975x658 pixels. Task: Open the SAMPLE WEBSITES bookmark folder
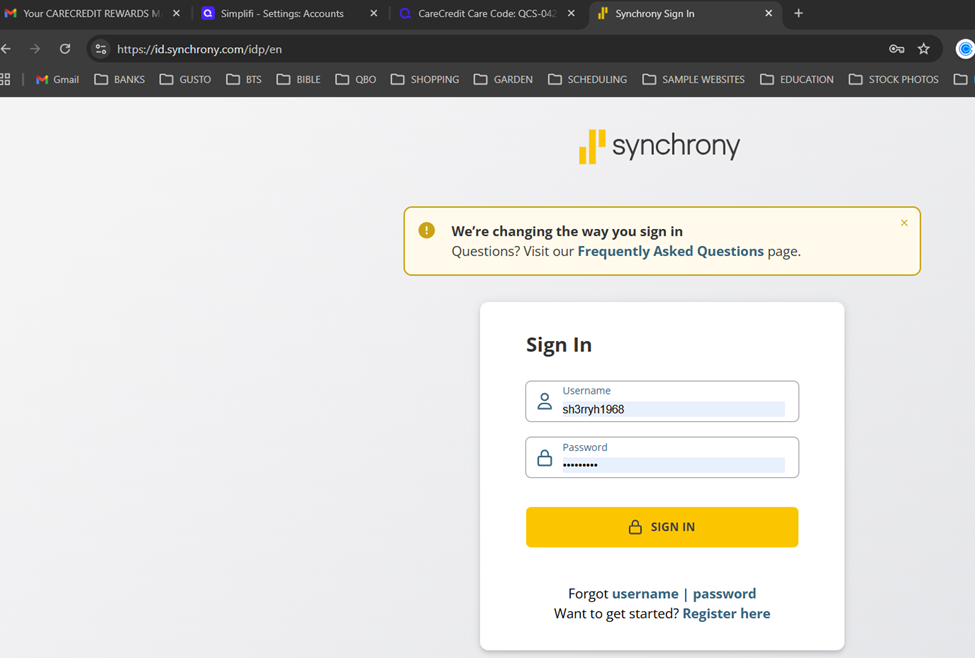coord(693,79)
